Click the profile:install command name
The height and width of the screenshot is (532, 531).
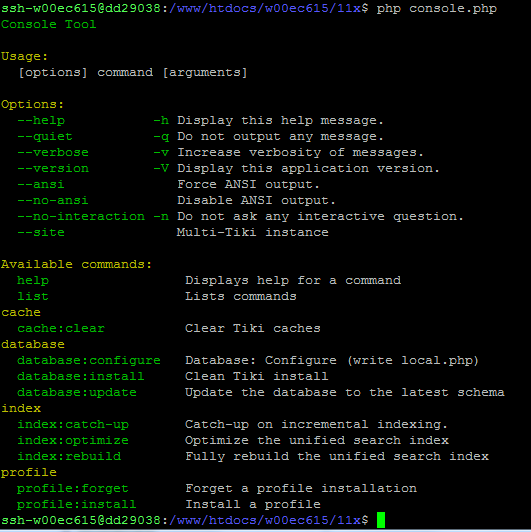click(x=77, y=505)
